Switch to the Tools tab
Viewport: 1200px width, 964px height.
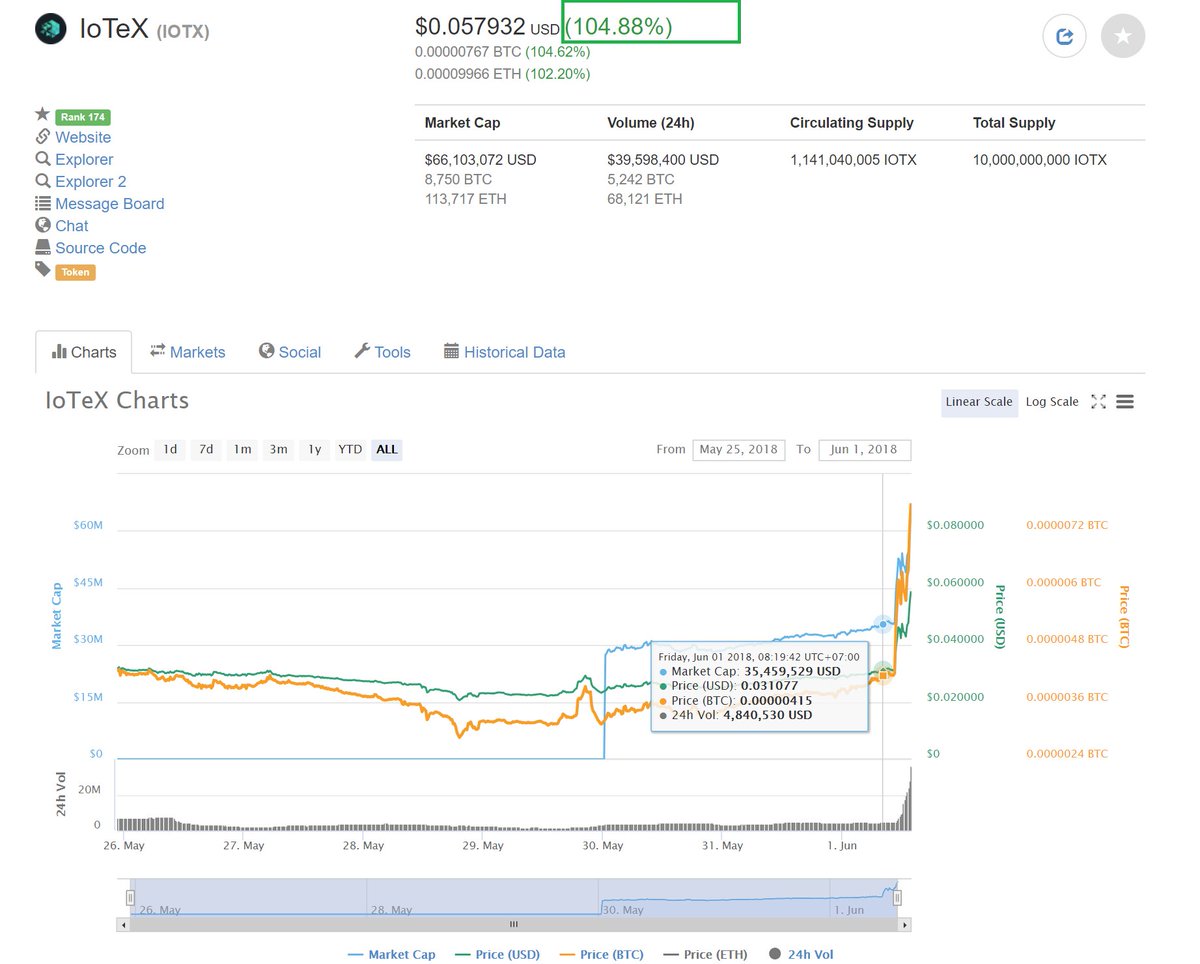point(382,352)
